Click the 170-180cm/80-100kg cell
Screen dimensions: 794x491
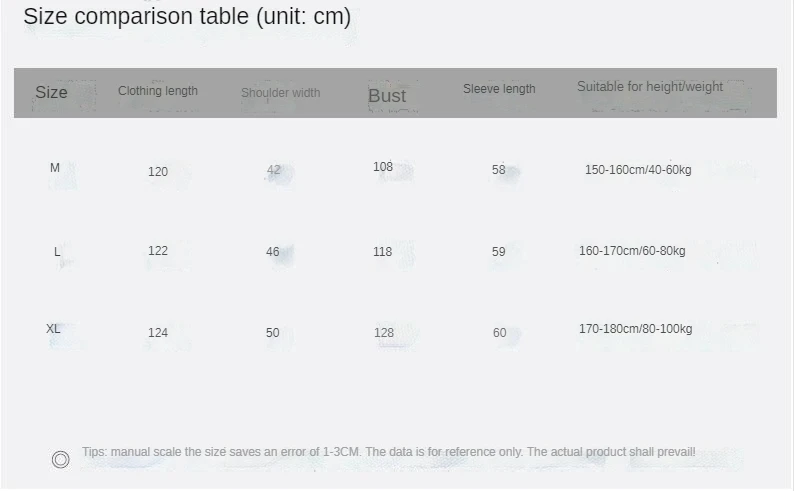pyautogui.click(x=635, y=329)
